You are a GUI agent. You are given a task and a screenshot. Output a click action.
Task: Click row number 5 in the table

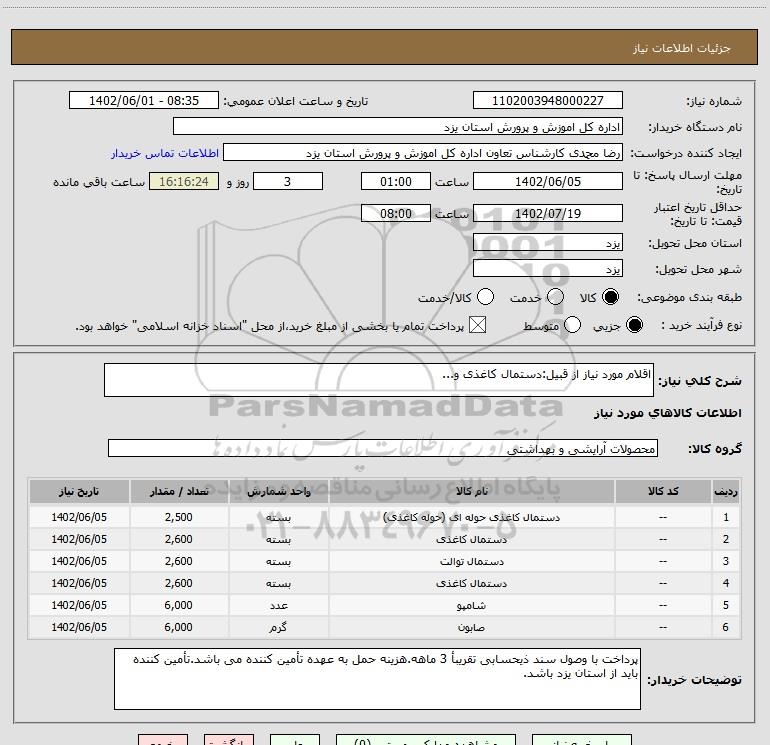726,606
